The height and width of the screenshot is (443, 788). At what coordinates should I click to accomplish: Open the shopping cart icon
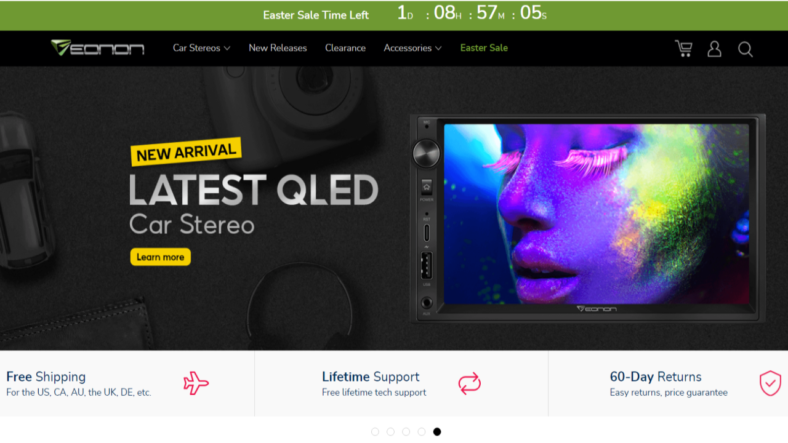683,49
